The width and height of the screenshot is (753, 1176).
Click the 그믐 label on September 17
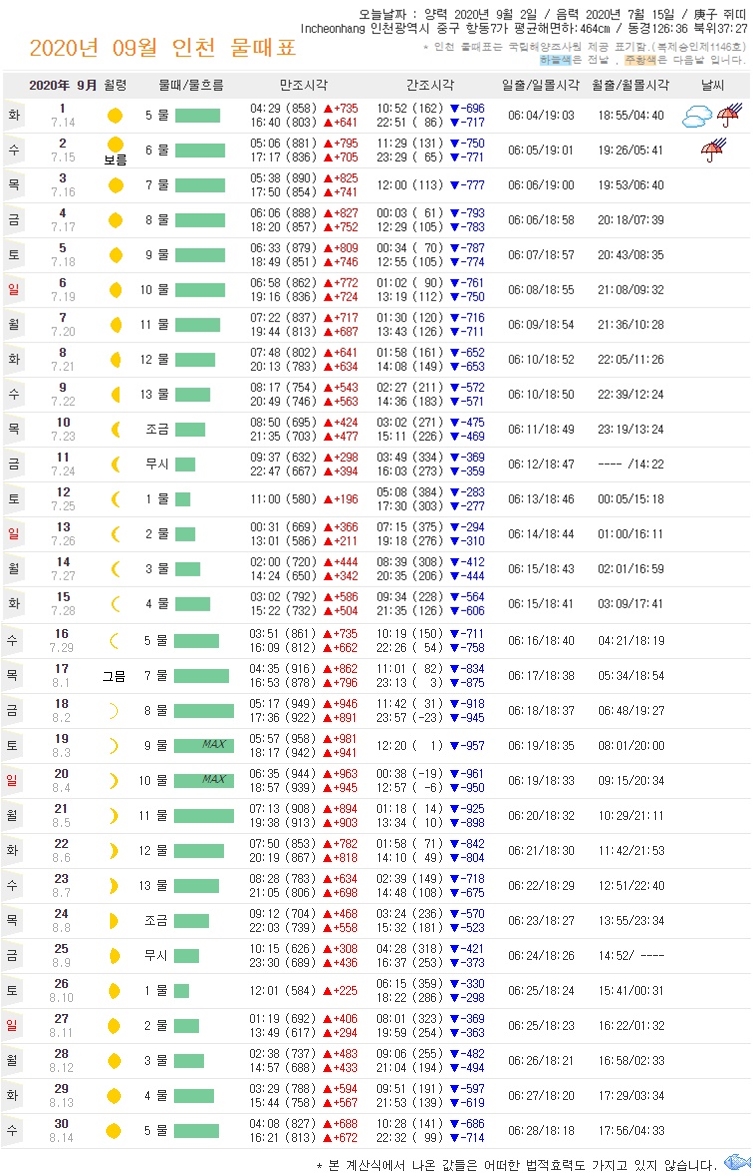(x=114, y=676)
